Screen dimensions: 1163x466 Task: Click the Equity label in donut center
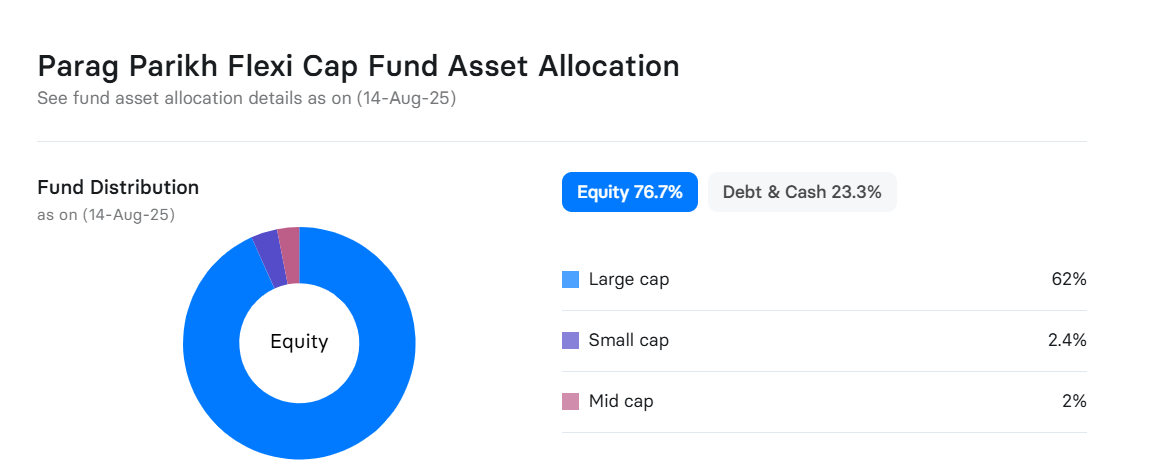coord(299,342)
